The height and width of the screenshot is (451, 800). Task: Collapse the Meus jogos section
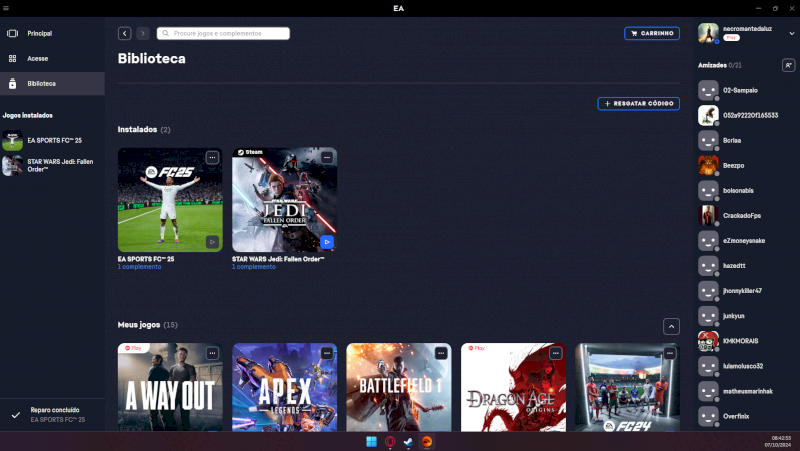[x=671, y=327]
